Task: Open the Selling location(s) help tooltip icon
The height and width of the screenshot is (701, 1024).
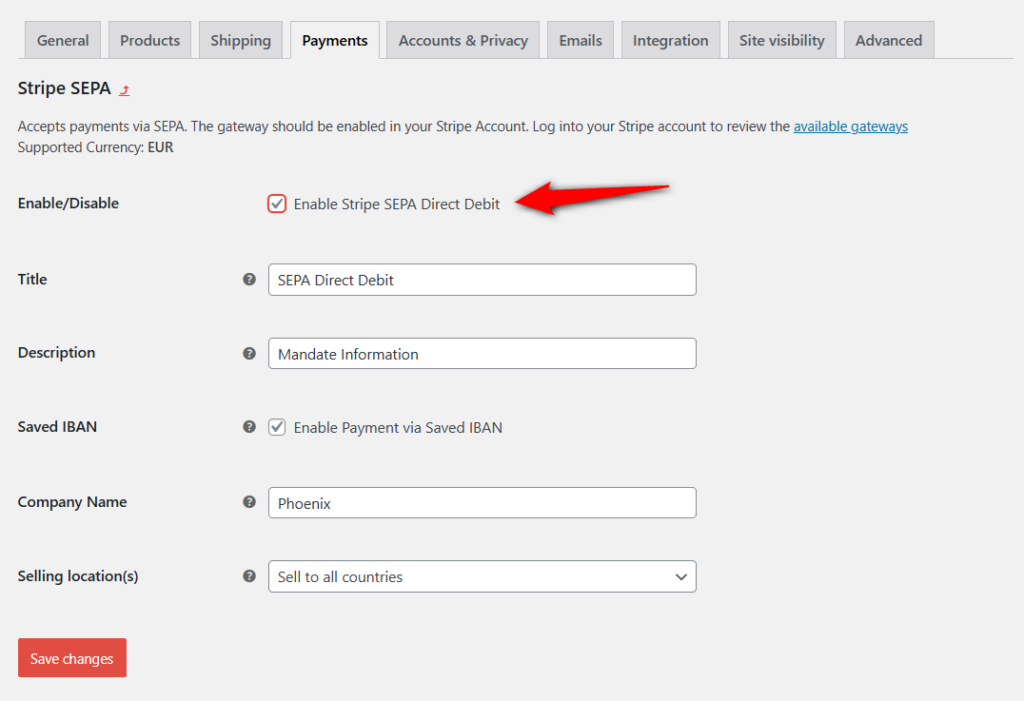Action: 249,576
